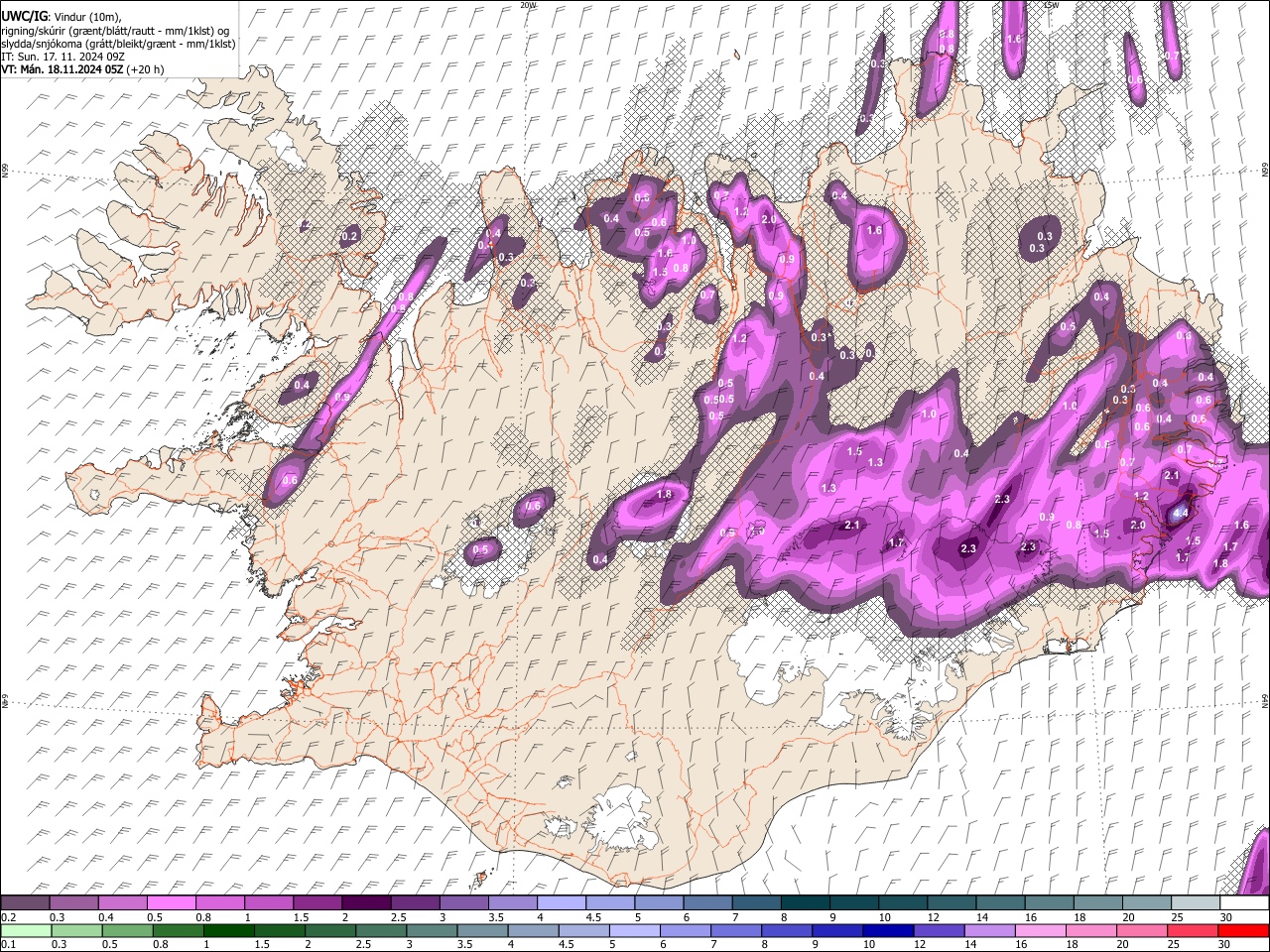Click the 'Vindur (10m)' label
1270x952 pixels.
pyautogui.click(x=86, y=17)
